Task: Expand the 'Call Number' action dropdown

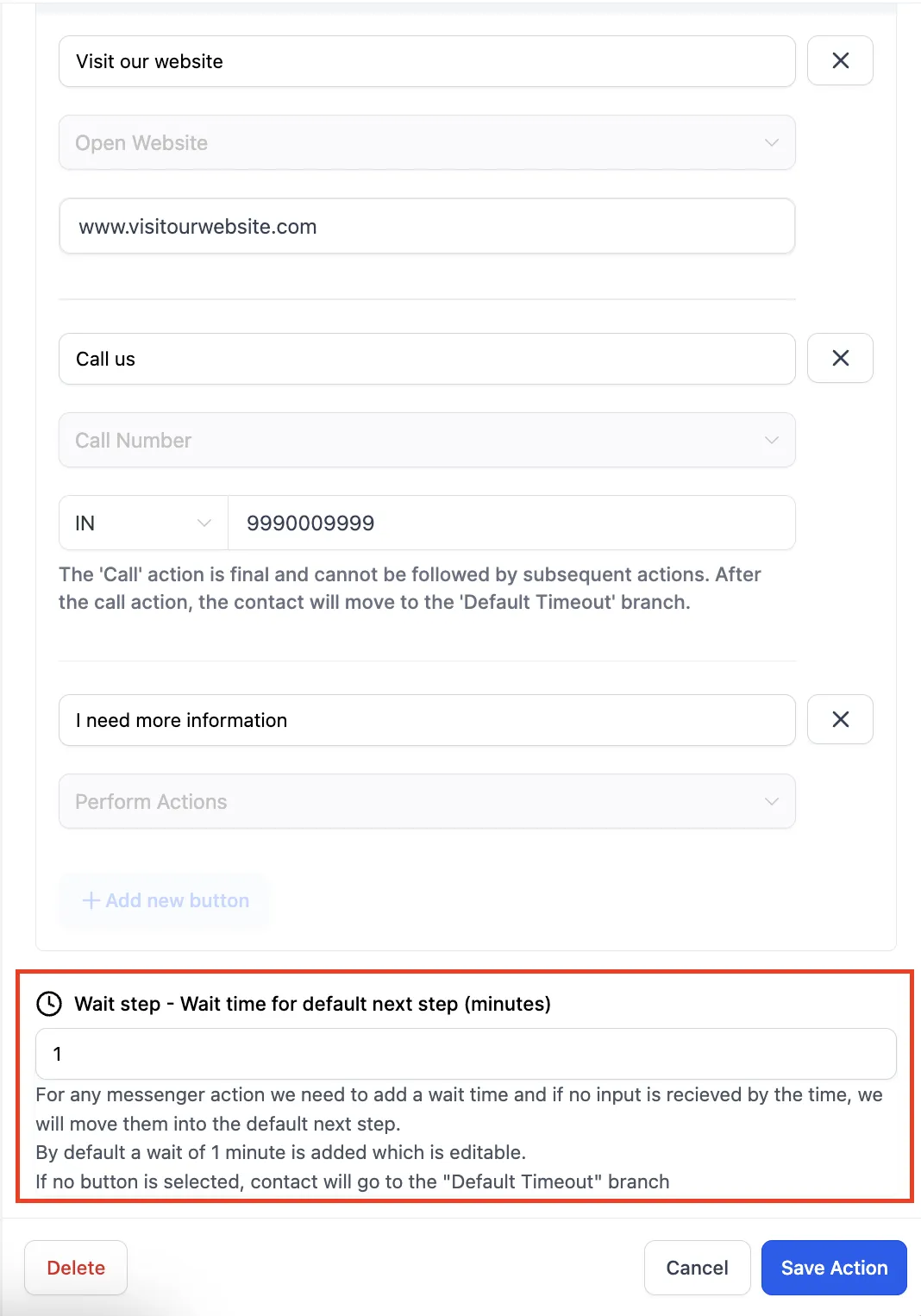Action: coord(426,441)
